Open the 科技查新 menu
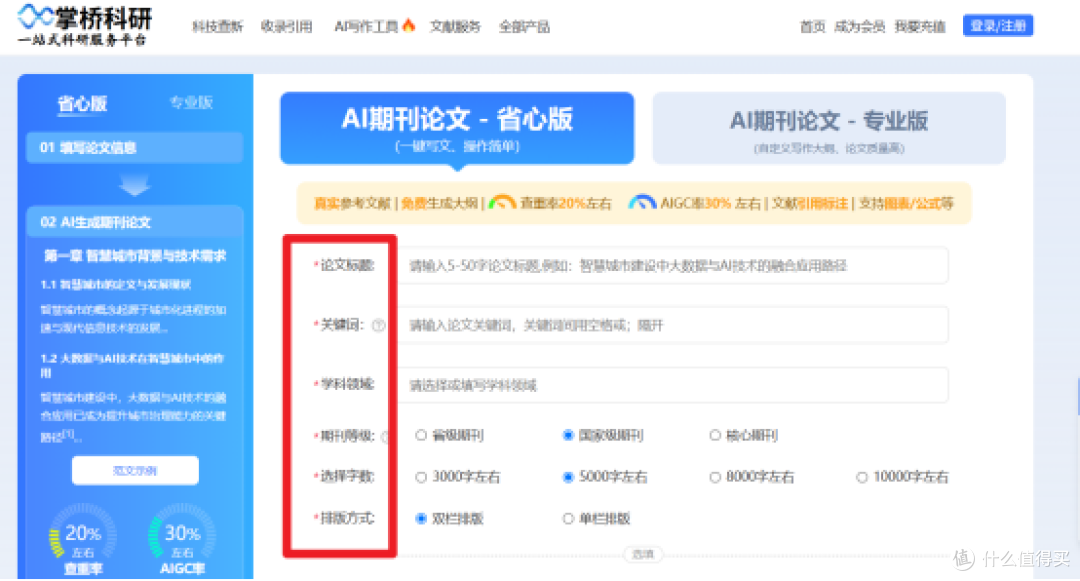The image size is (1080, 581). (x=218, y=27)
